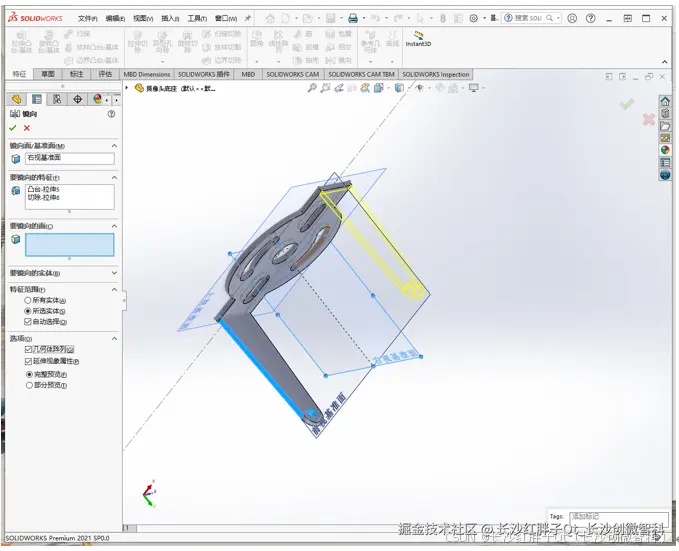Viewport: 679px width, 551px height.
Task: Click the 右视基准面 mirror plane field
Action: (70, 158)
